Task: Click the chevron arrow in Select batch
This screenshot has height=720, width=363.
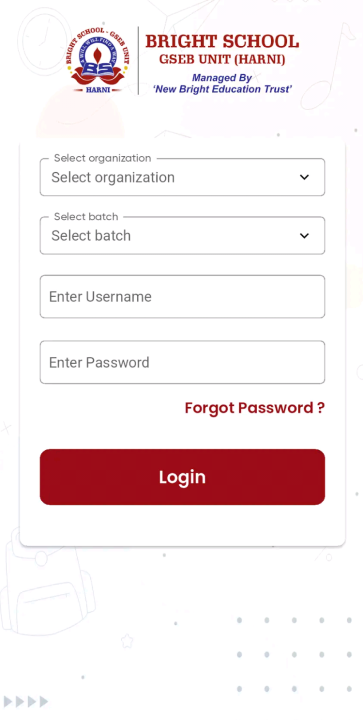Action: pyautogui.click(x=304, y=236)
